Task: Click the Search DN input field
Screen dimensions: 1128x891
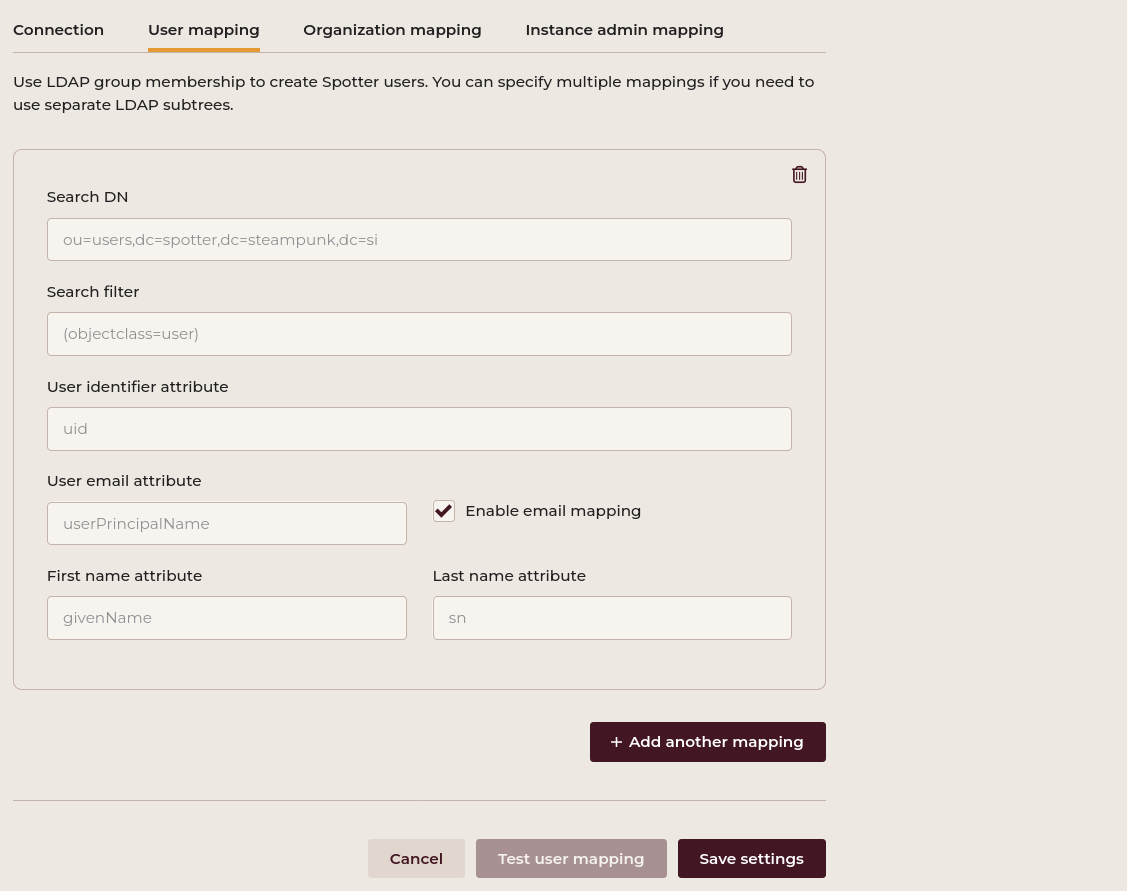Action: (x=419, y=240)
